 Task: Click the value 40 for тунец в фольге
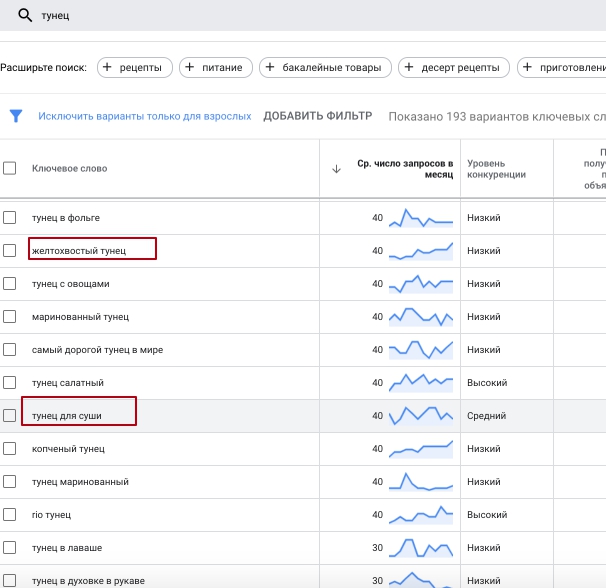pos(378,218)
